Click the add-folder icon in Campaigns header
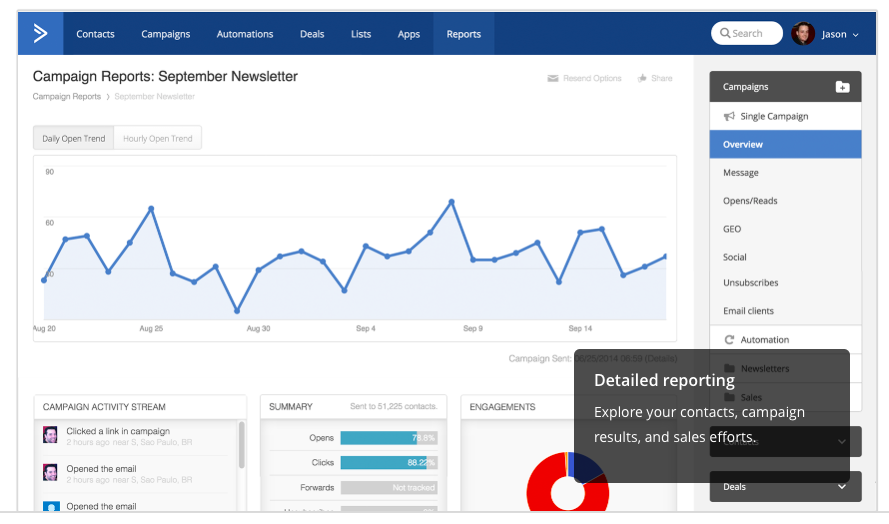Screen dimensions: 889x524 point(843,87)
